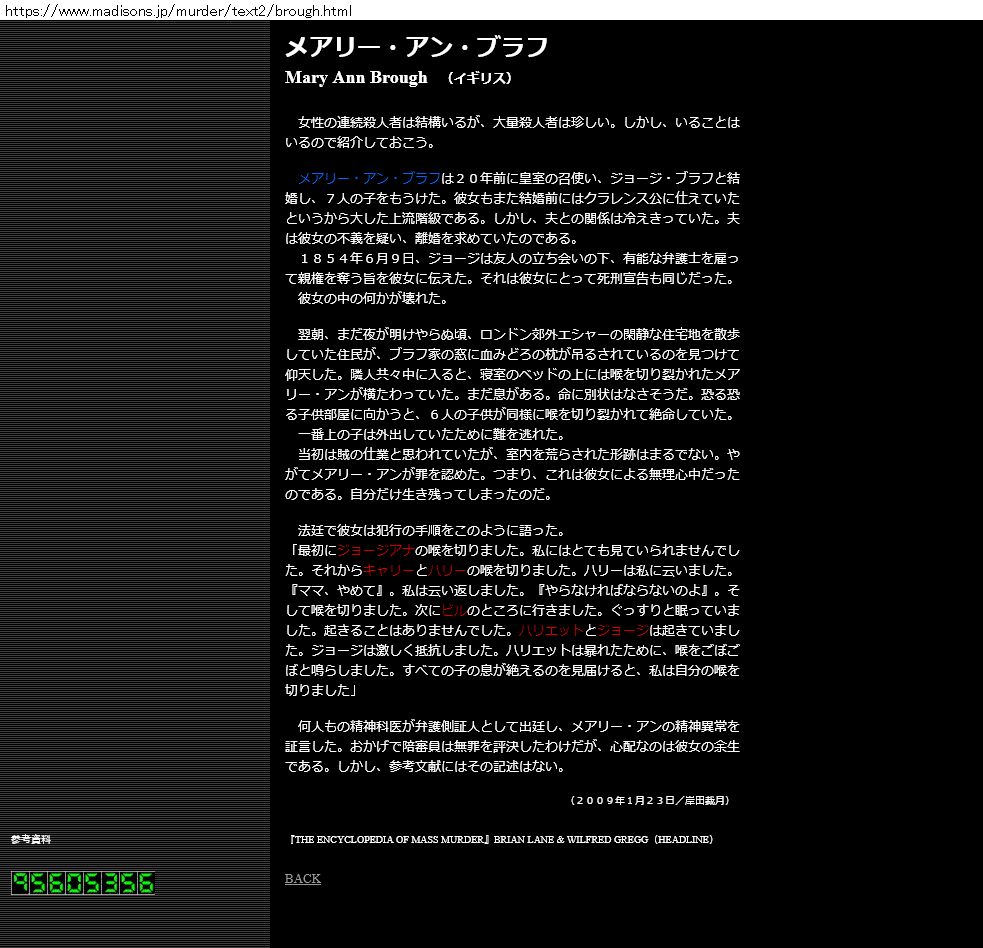The image size is (983, 948).
Task: Click the opening paragraph starting 女性の連続殺人者
Action: point(512,132)
